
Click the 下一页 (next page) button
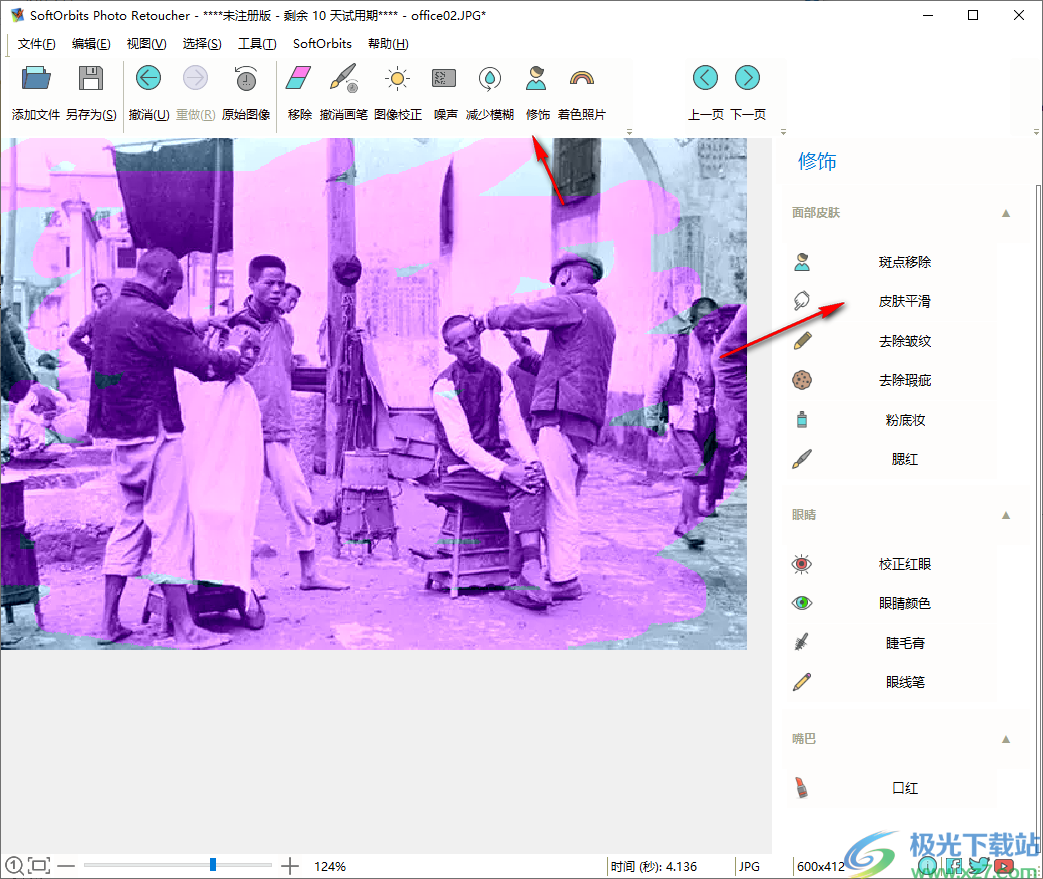[x=747, y=90]
